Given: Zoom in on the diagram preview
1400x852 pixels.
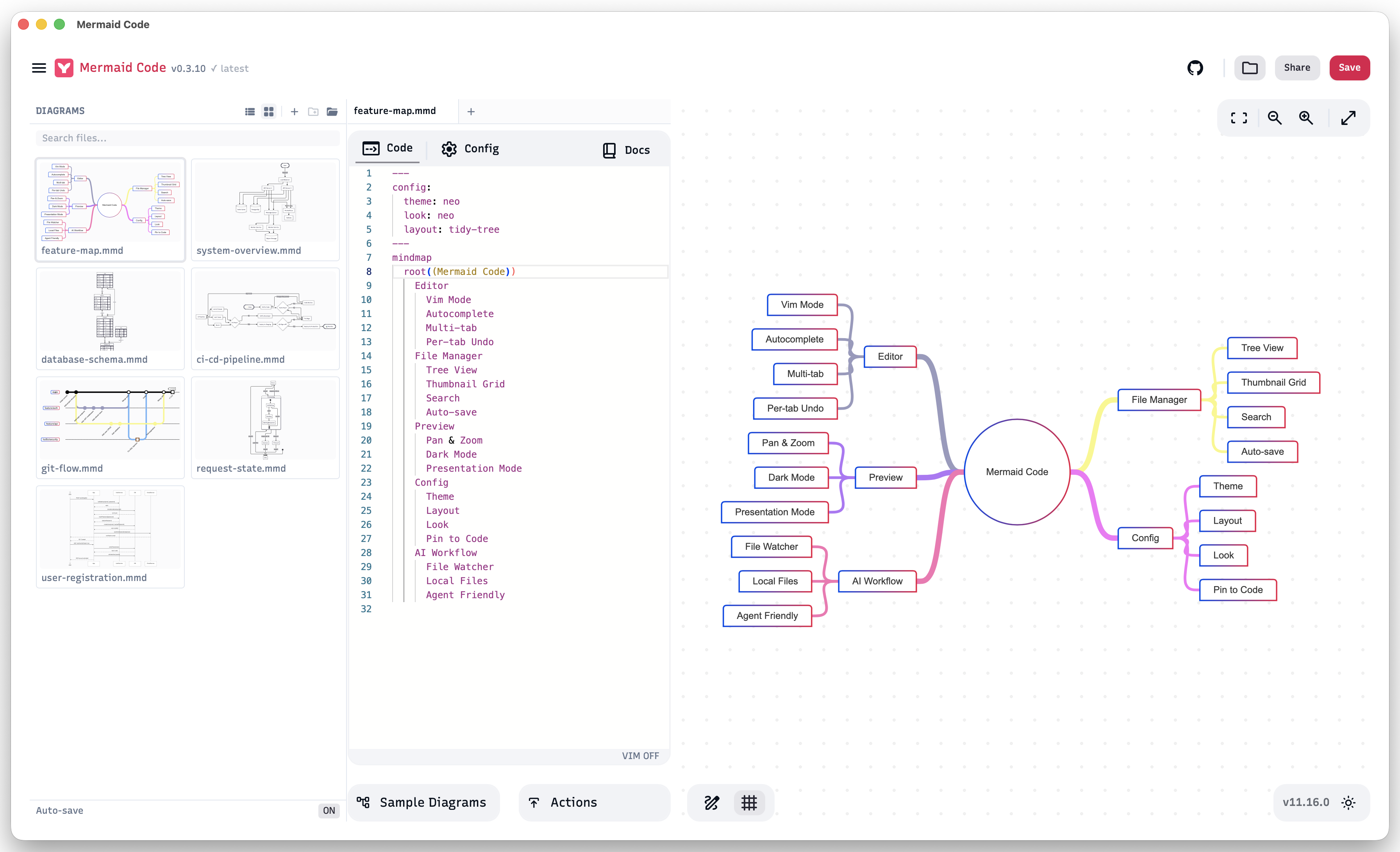Looking at the screenshot, I should [1306, 118].
